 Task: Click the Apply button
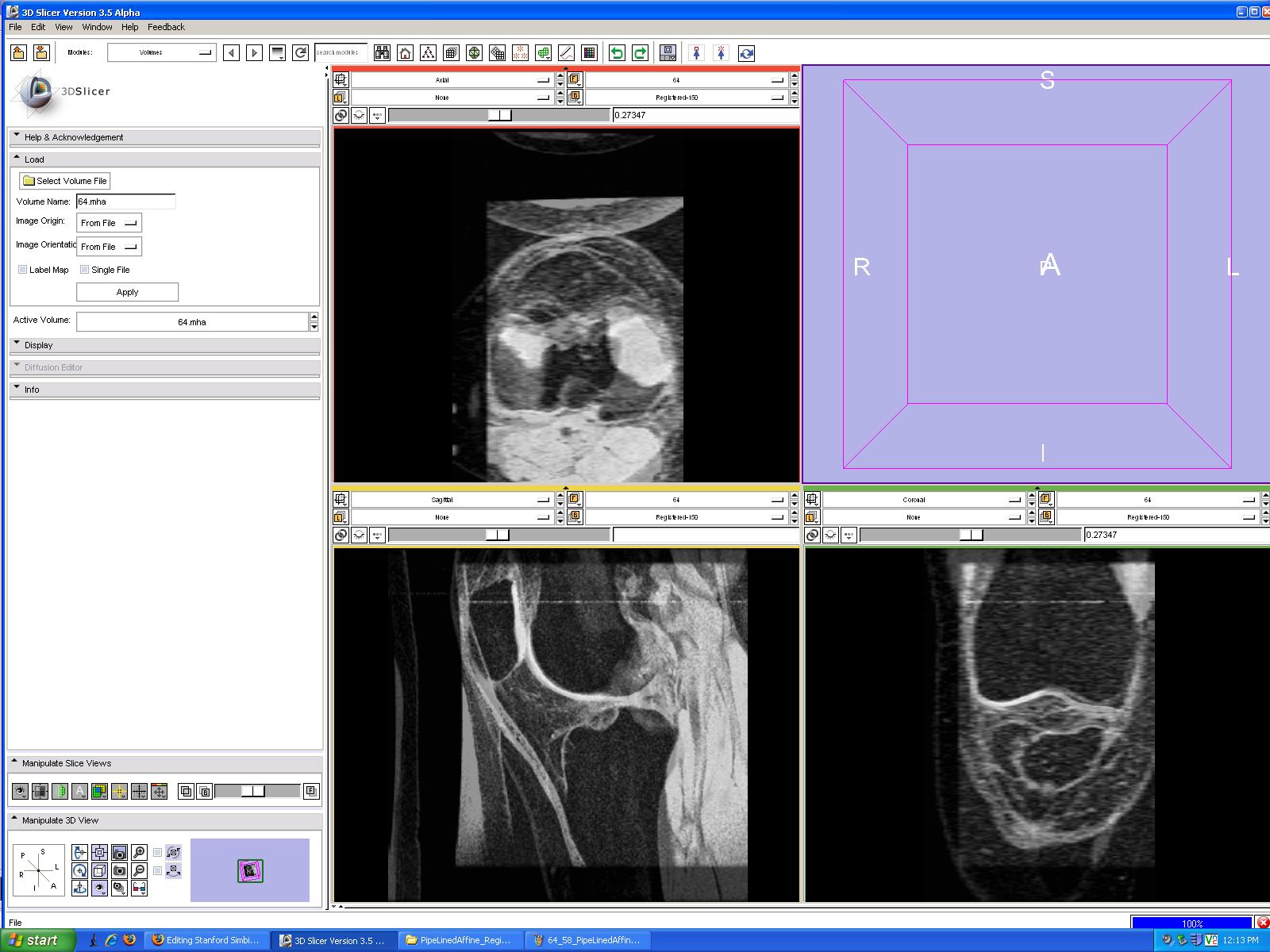(127, 292)
